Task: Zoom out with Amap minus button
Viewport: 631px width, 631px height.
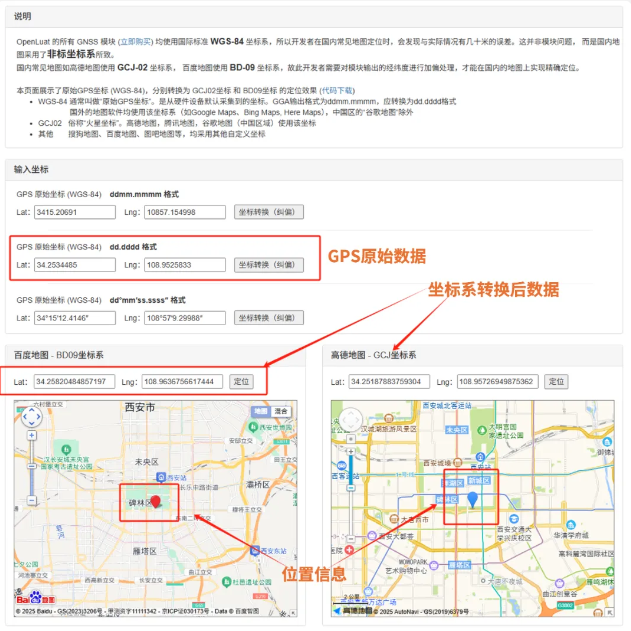Action: [x=351, y=538]
